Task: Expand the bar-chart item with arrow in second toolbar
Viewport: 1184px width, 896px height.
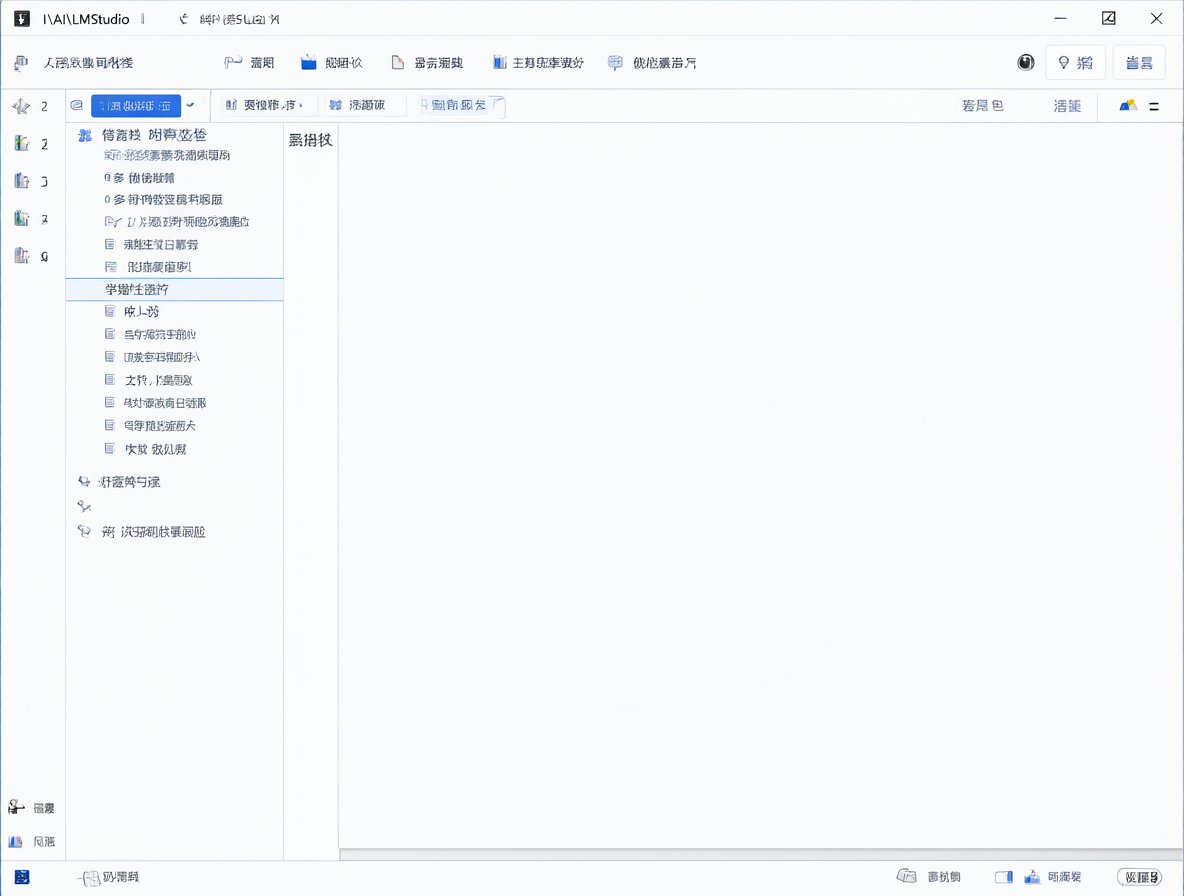Action: (264, 106)
